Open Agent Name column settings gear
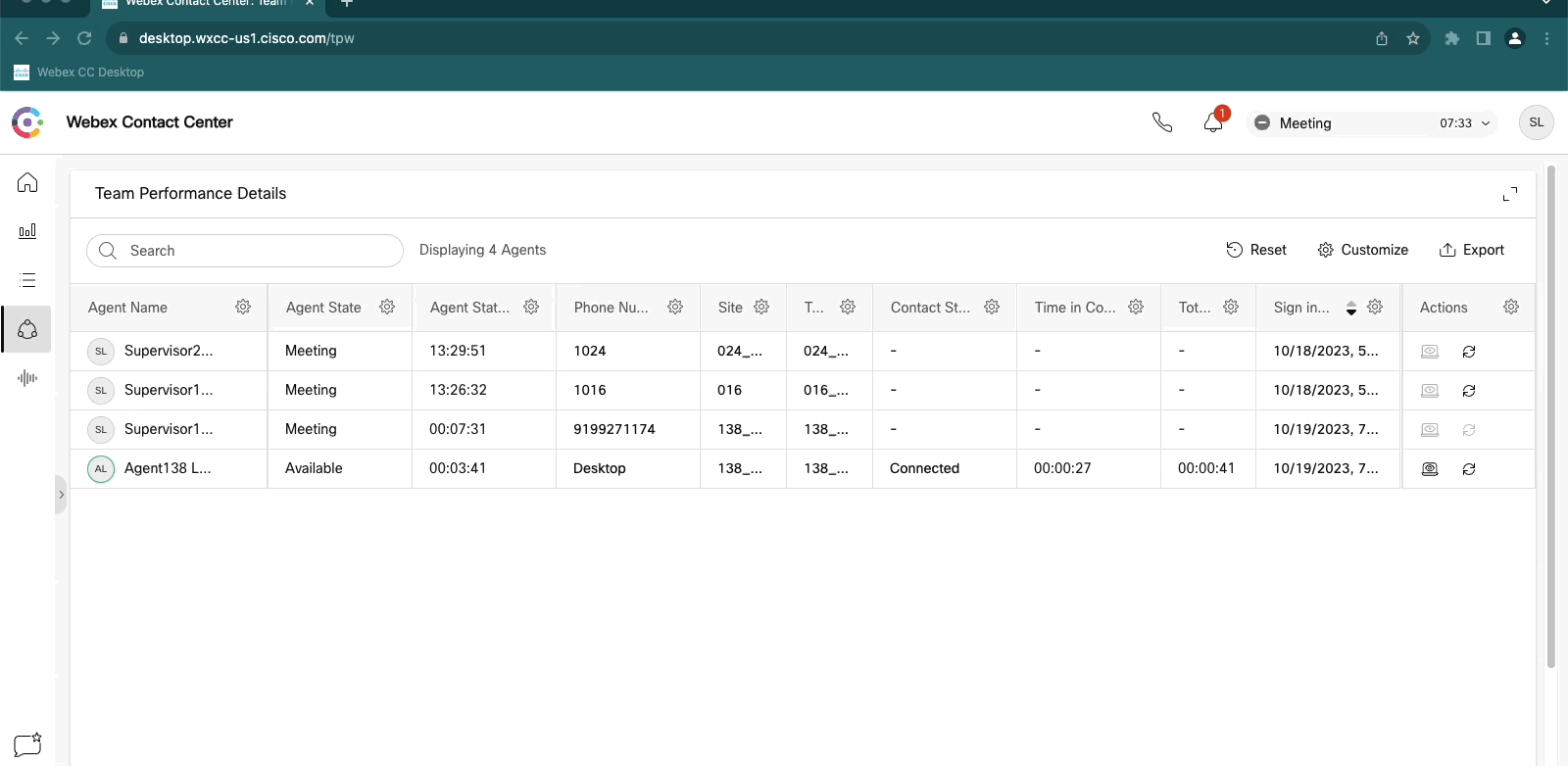Viewport: 1568px width, 766px height. coord(243,308)
